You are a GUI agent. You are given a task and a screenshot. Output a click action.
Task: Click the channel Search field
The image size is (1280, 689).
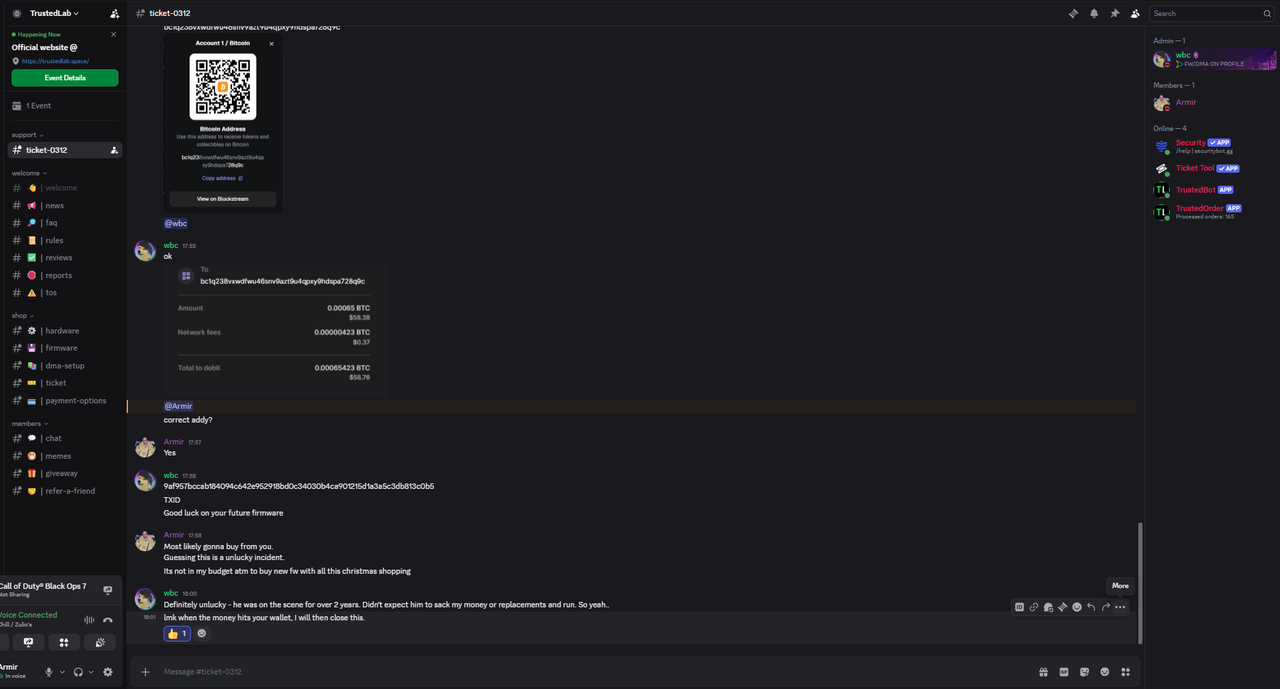click(x=1210, y=13)
